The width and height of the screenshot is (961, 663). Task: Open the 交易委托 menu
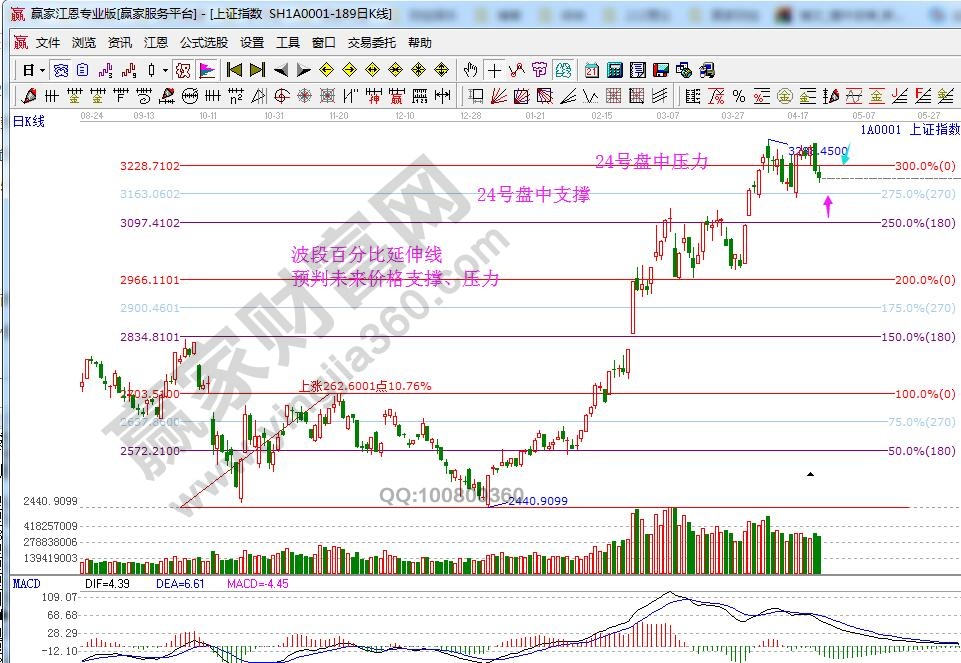371,43
